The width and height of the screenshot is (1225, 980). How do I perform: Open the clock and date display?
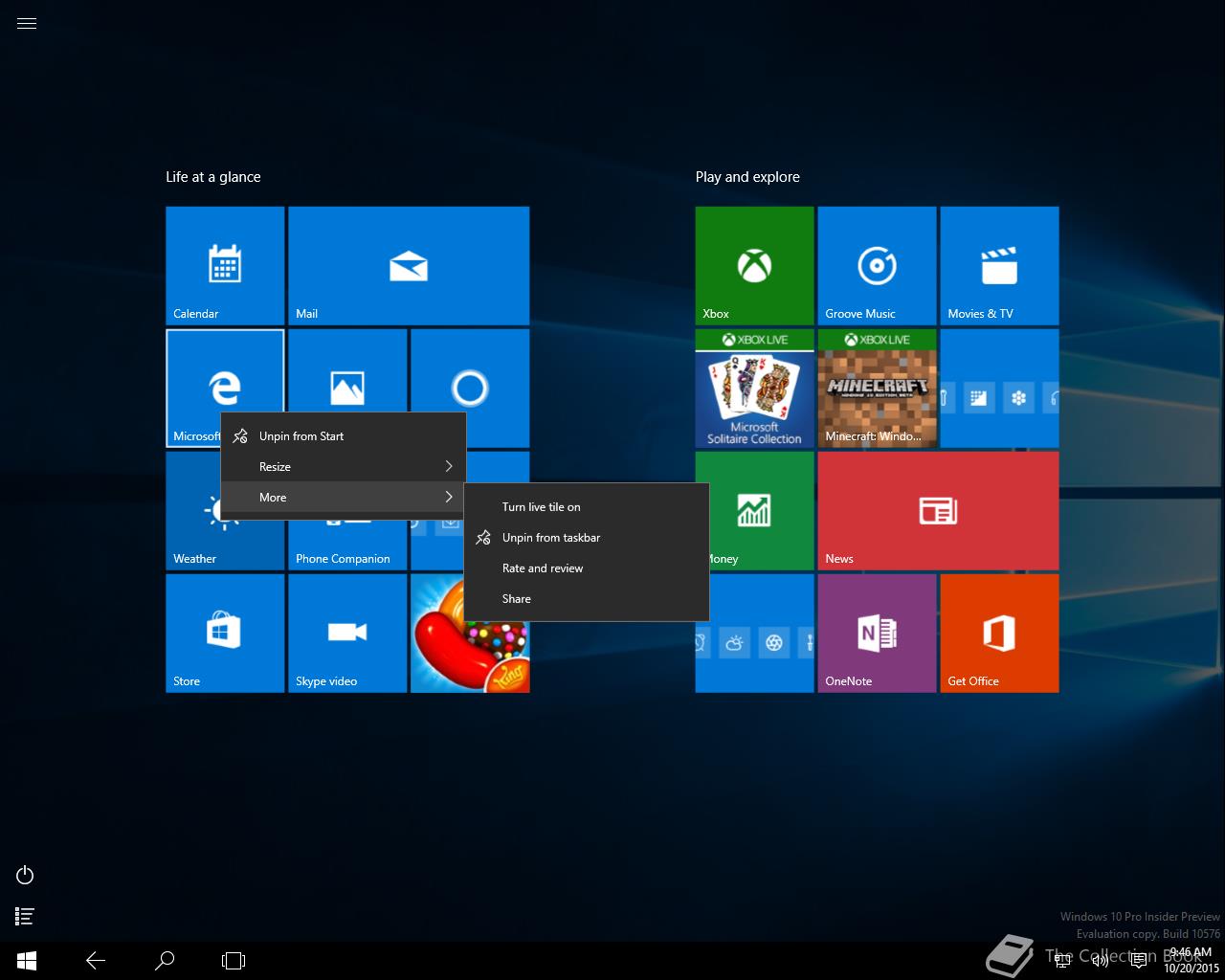tap(1192, 961)
